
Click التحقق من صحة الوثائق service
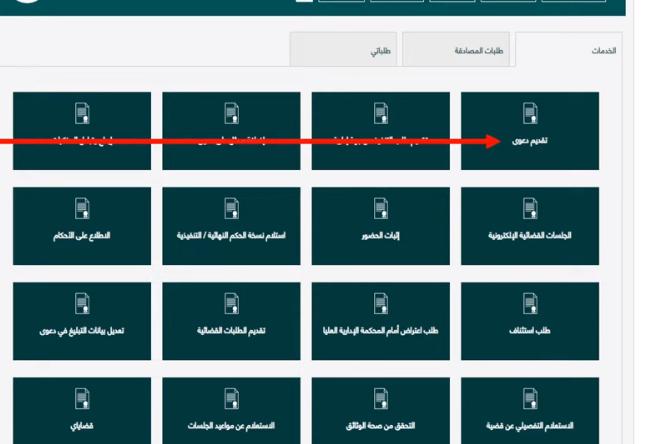click(380, 410)
